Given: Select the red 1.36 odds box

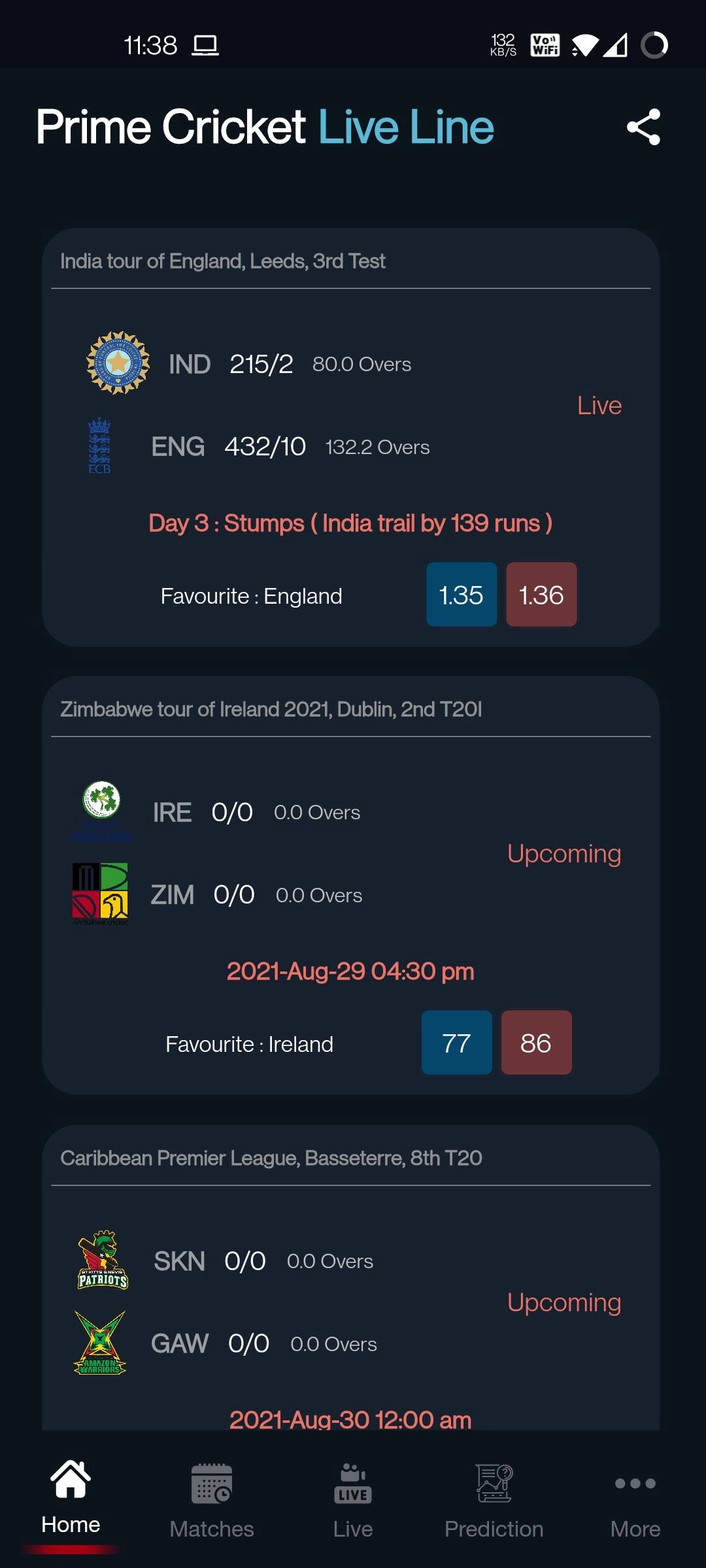Looking at the screenshot, I should click(x=541, y=595).
